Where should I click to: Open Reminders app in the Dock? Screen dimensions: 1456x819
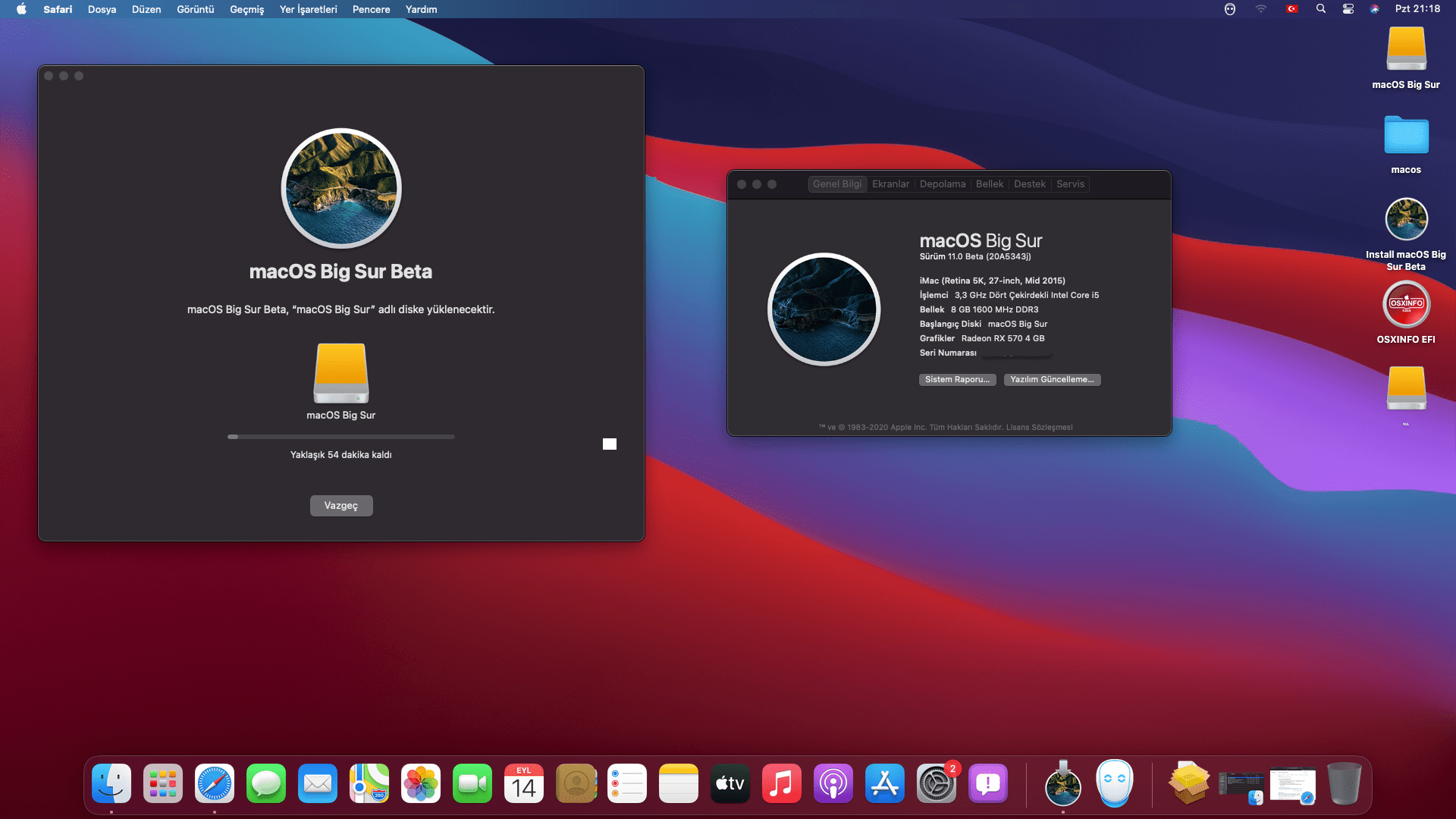pyautogui.click(x=627, y=783)
